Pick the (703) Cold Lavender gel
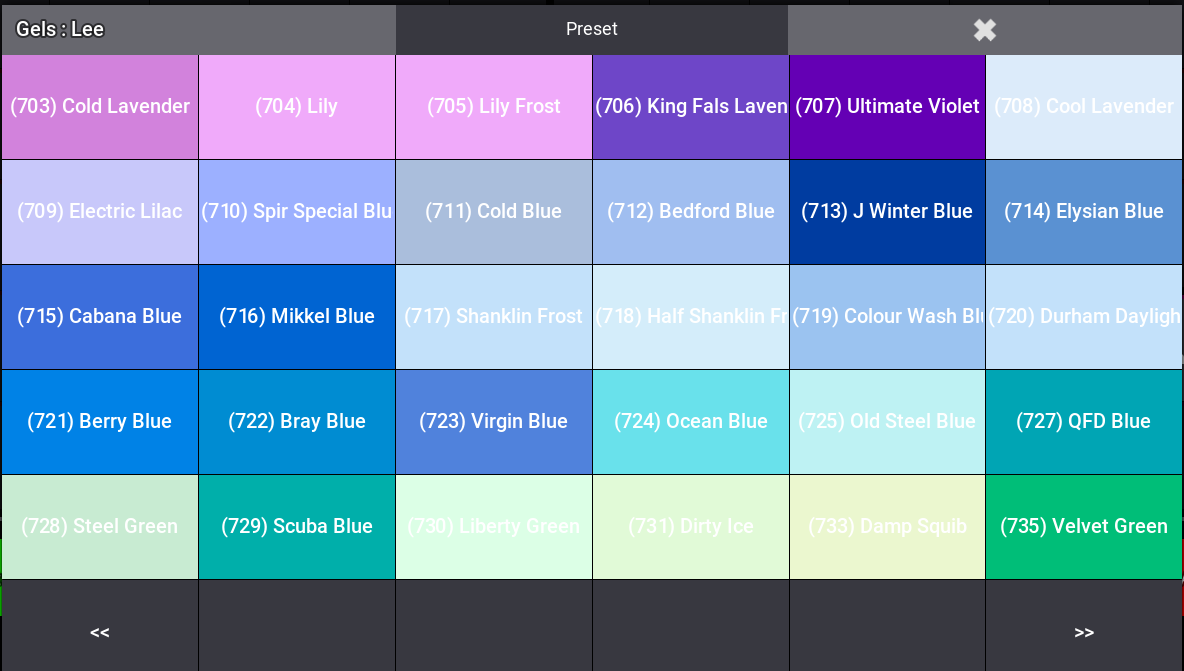This screenshot has width=1184, height=671. tap(99, 107)
